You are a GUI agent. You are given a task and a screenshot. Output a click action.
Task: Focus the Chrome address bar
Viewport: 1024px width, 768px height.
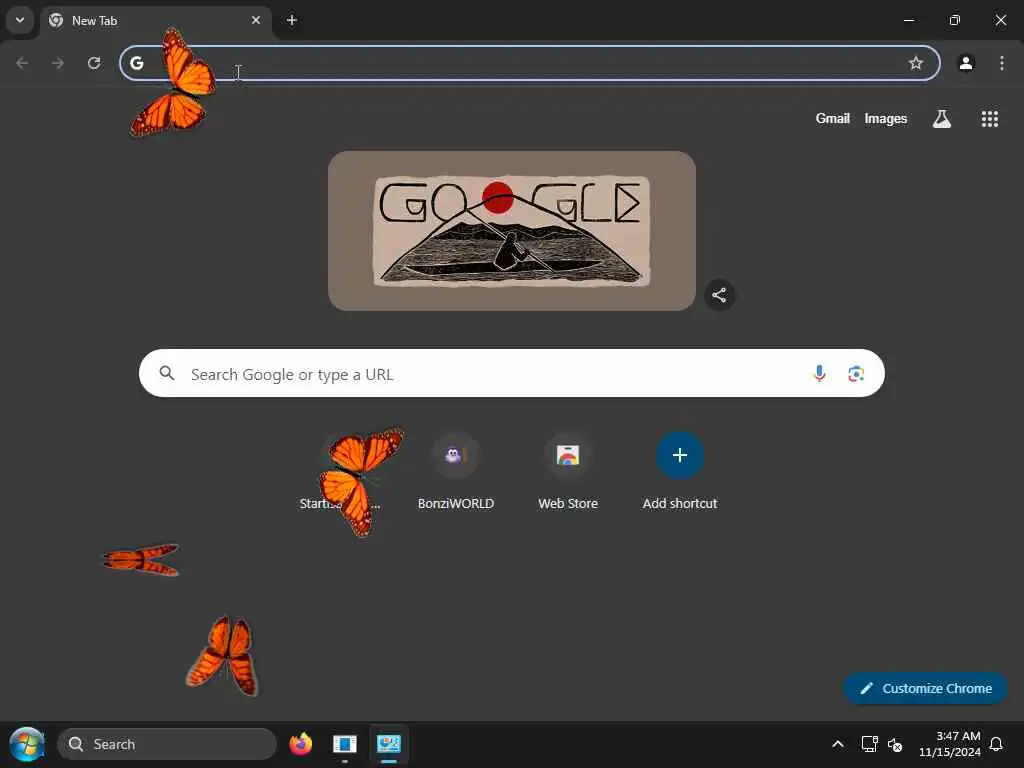(530, 63)
